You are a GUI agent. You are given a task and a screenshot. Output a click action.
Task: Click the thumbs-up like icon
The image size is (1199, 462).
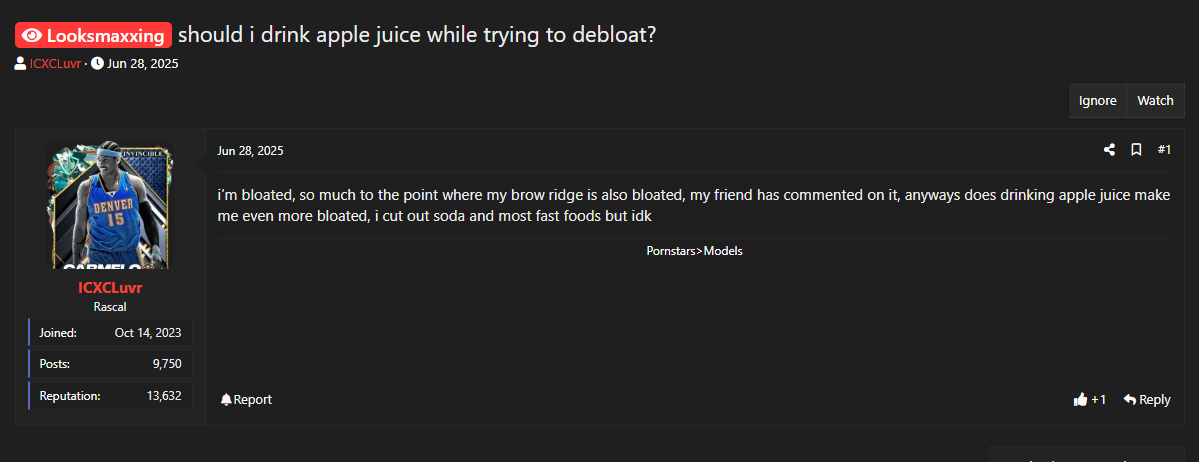[1080, 399]
